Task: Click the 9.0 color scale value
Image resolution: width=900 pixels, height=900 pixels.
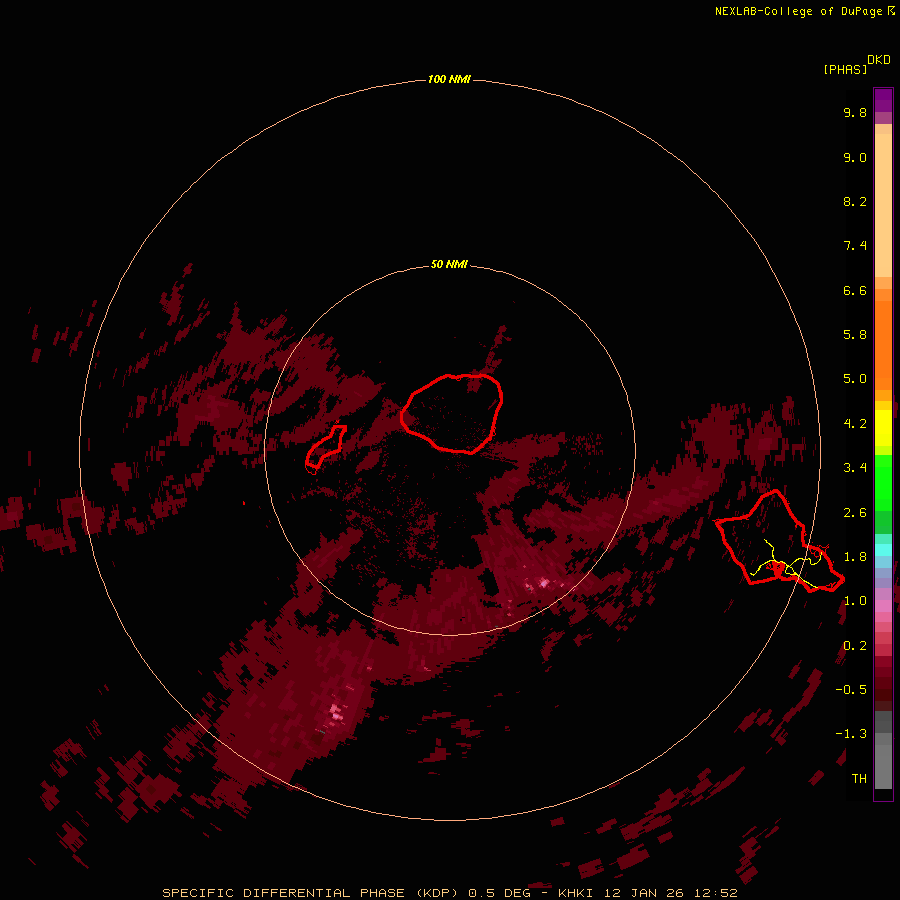Action: [x=855, y=157]
